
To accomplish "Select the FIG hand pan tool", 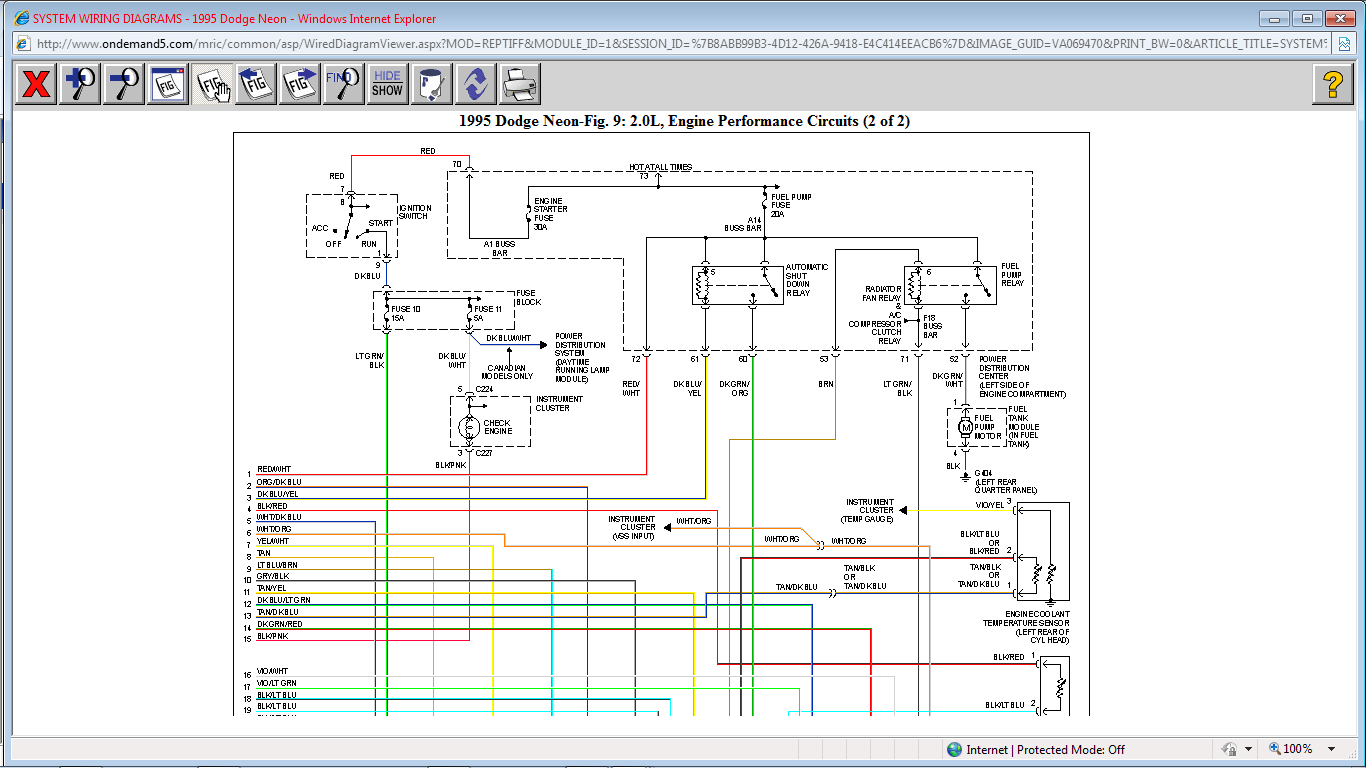I will click(212, 84).
